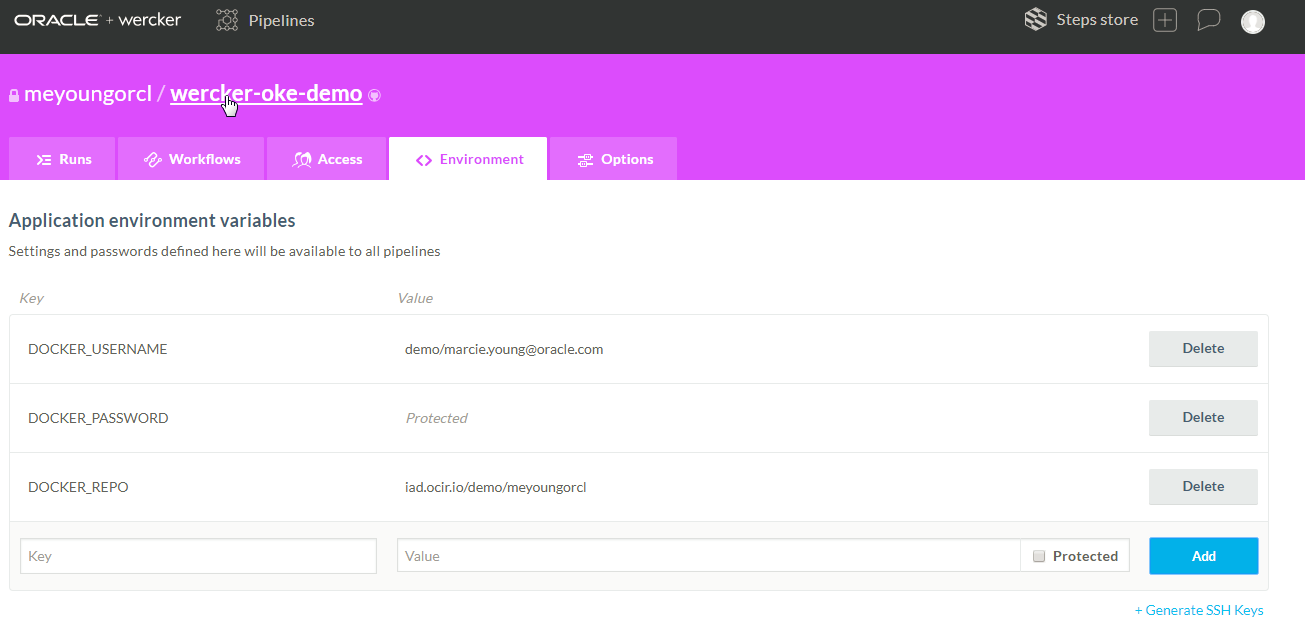Enable the Protected checkbox

(1039, 556)
